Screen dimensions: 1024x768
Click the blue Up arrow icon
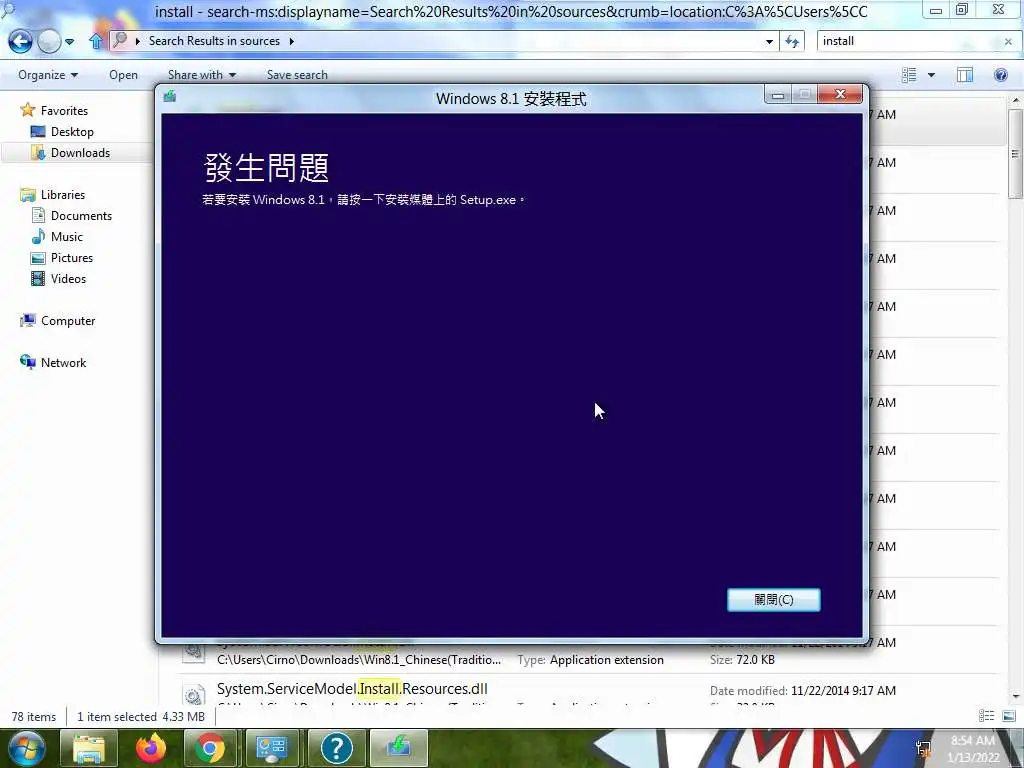click(96, 41)
